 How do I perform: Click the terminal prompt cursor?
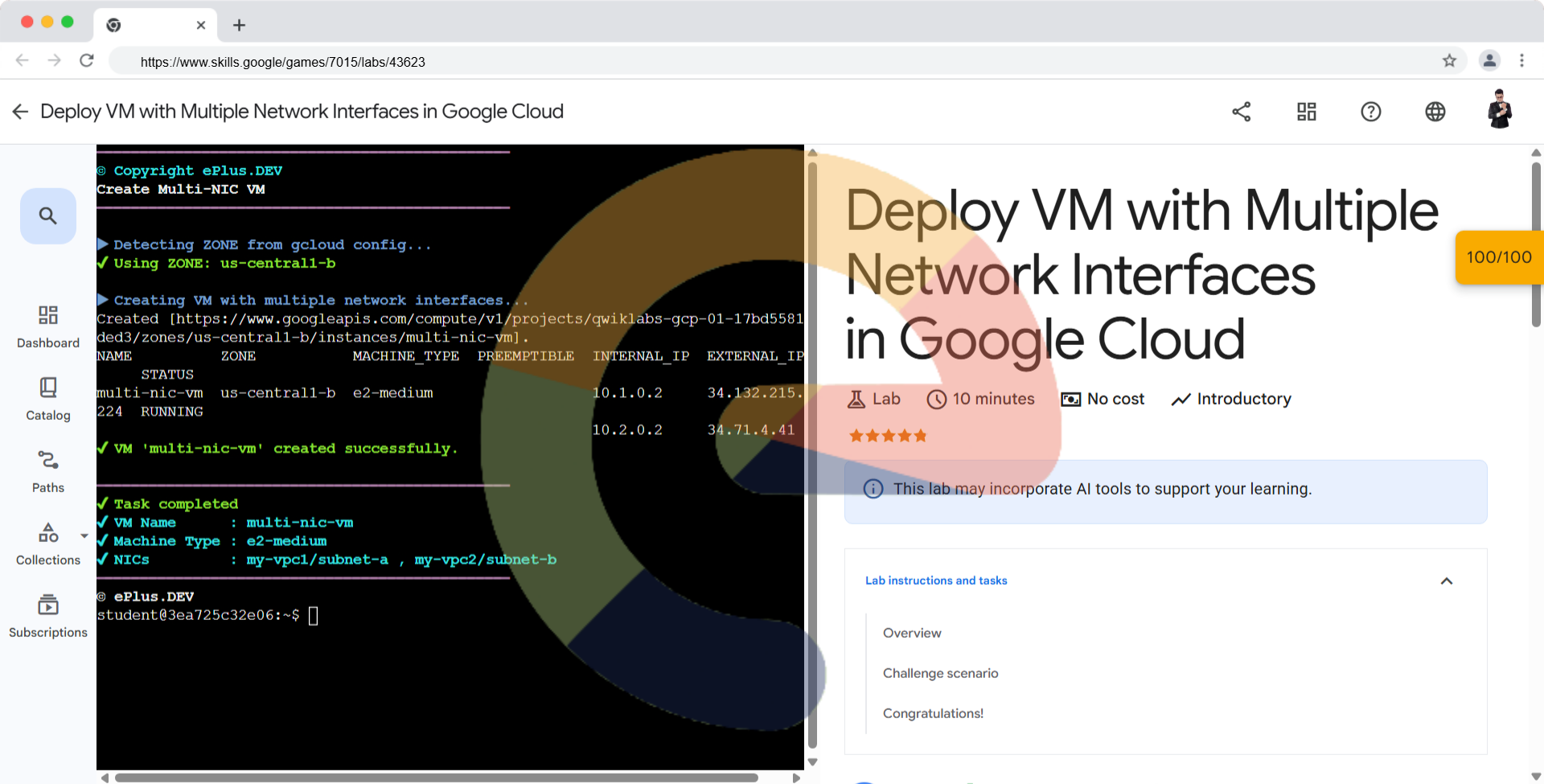314,616
